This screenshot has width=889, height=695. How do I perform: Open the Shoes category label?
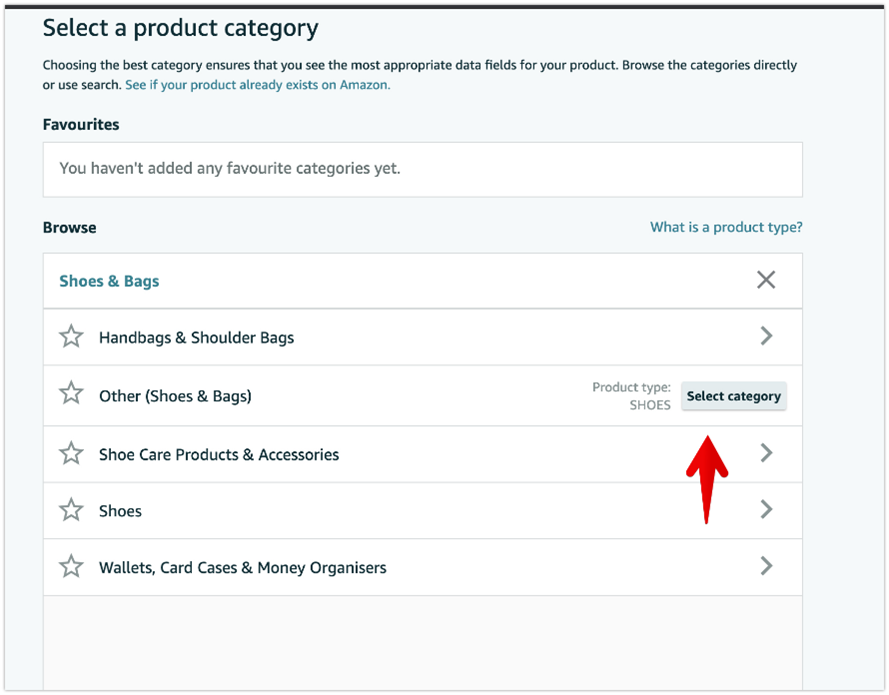pos(120,511)
